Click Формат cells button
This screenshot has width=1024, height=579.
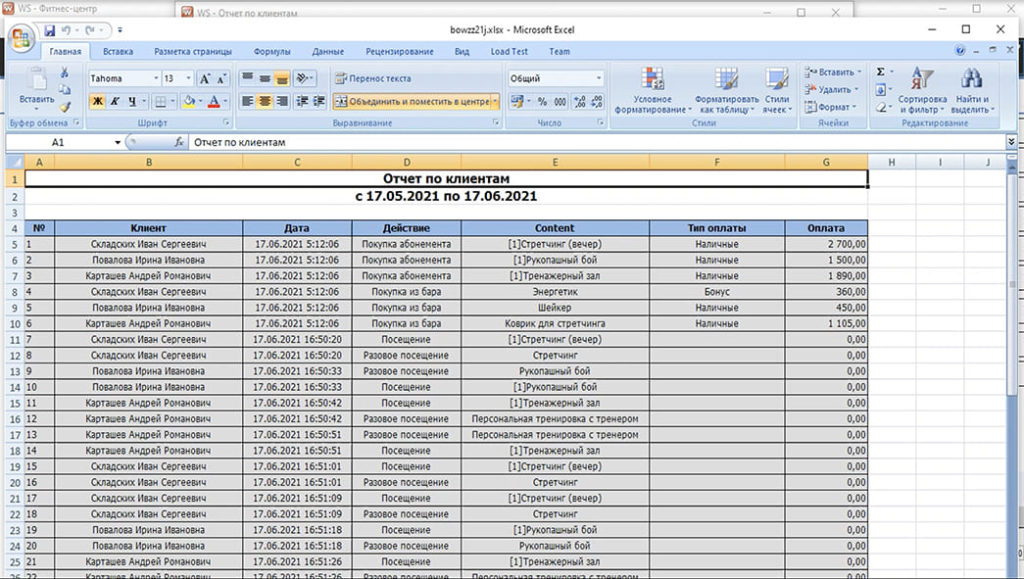[x=829, y=106]
